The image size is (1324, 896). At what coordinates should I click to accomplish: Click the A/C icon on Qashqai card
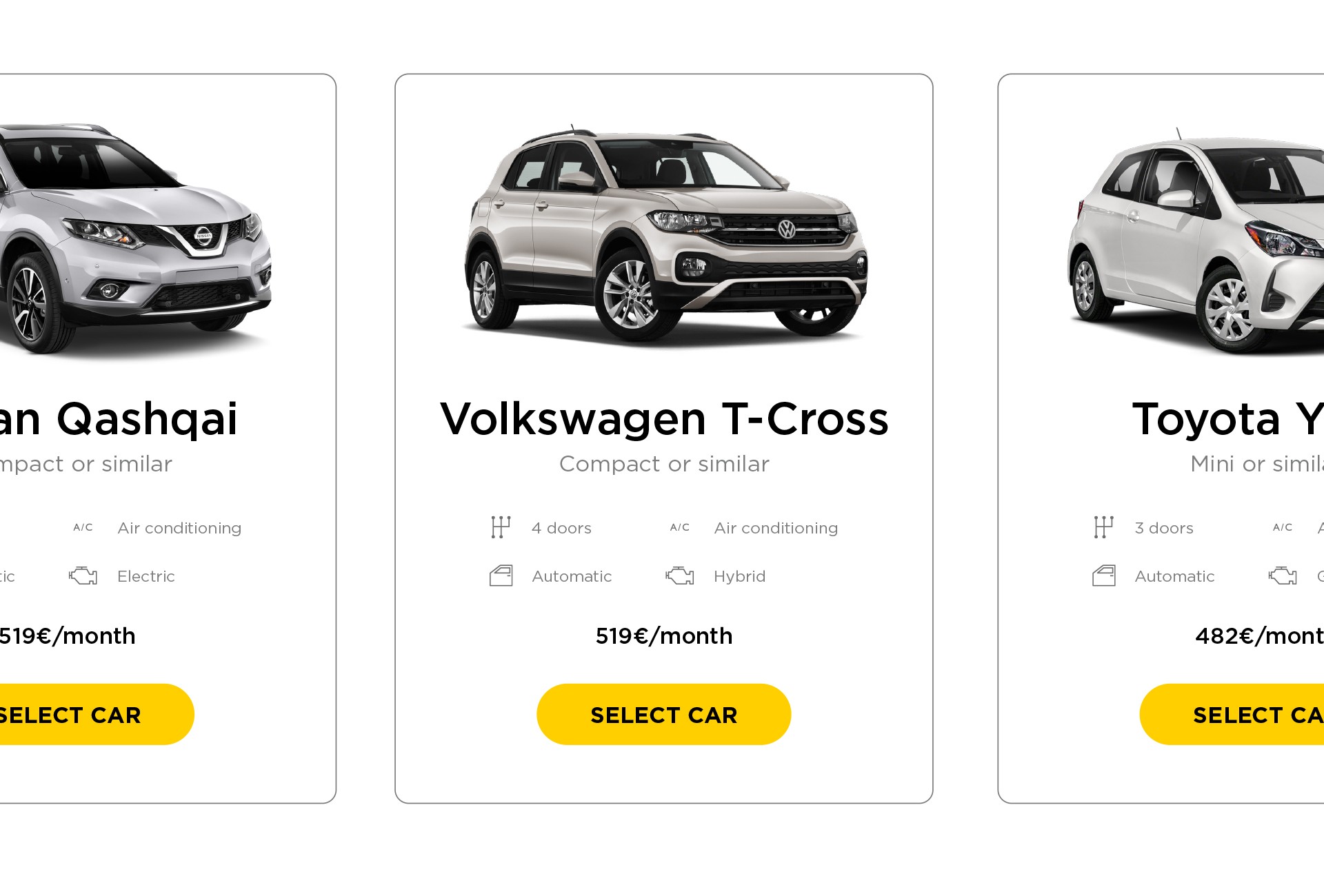[83, 527]
